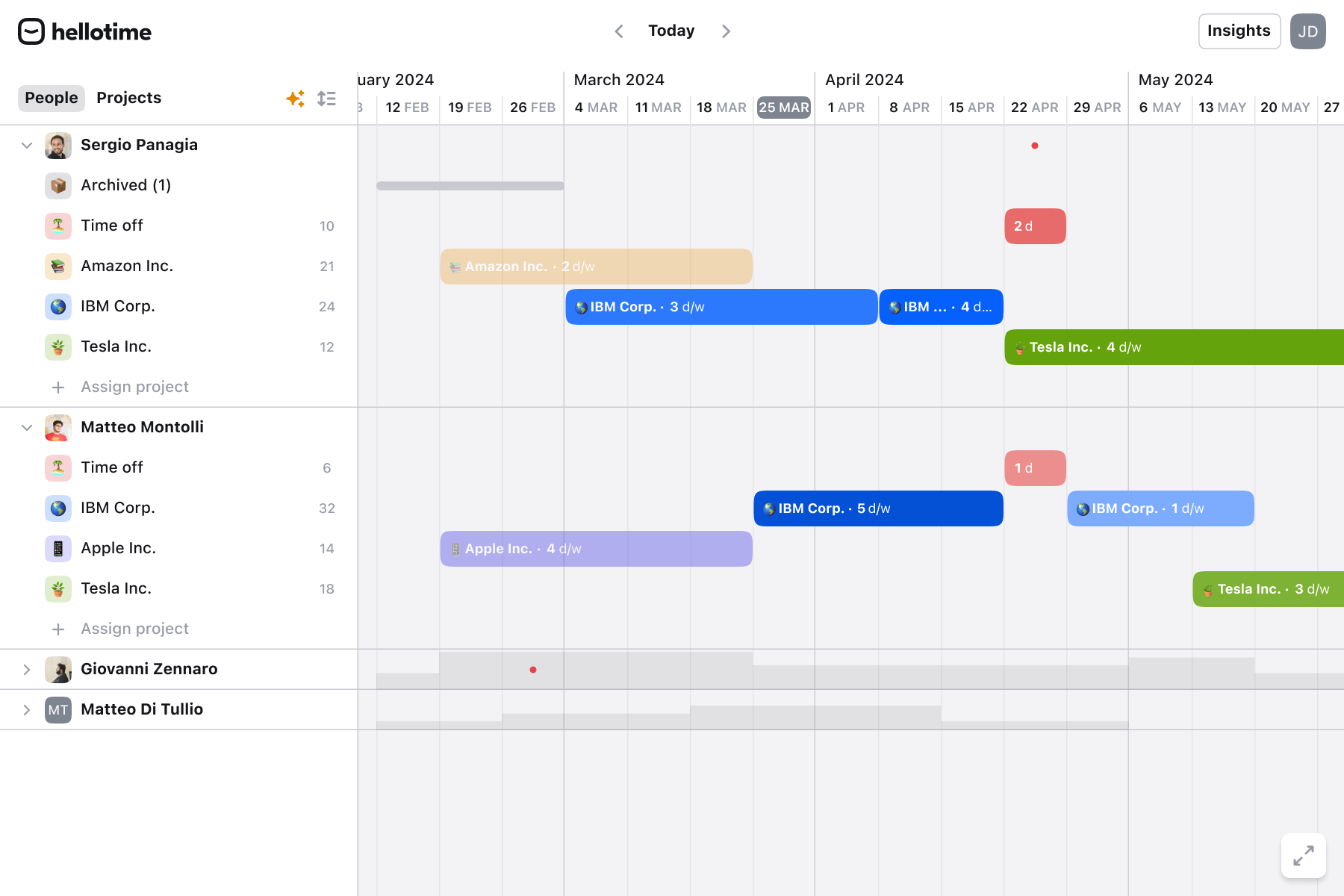Open the IBM Corp. 5 d/w allocation bar
Viewport: 1344px width, 896px height.
[878, 508]
